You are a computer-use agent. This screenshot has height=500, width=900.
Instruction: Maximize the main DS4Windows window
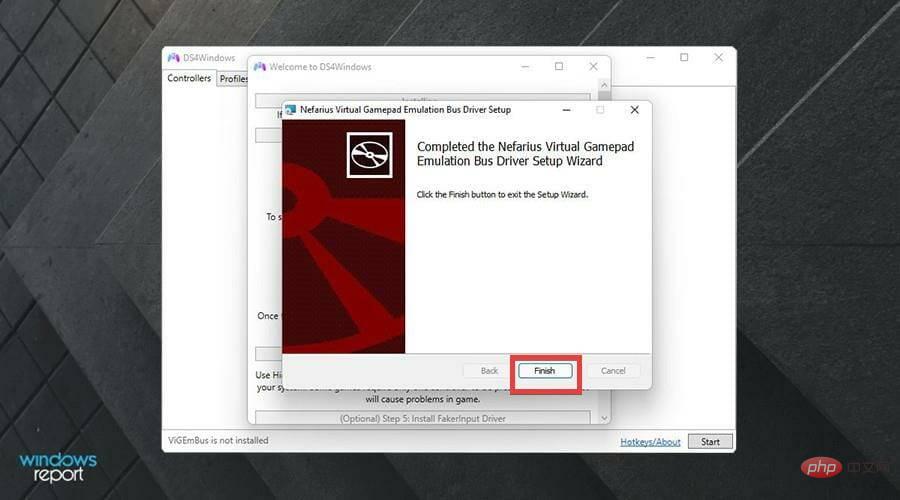click(684, 58)
